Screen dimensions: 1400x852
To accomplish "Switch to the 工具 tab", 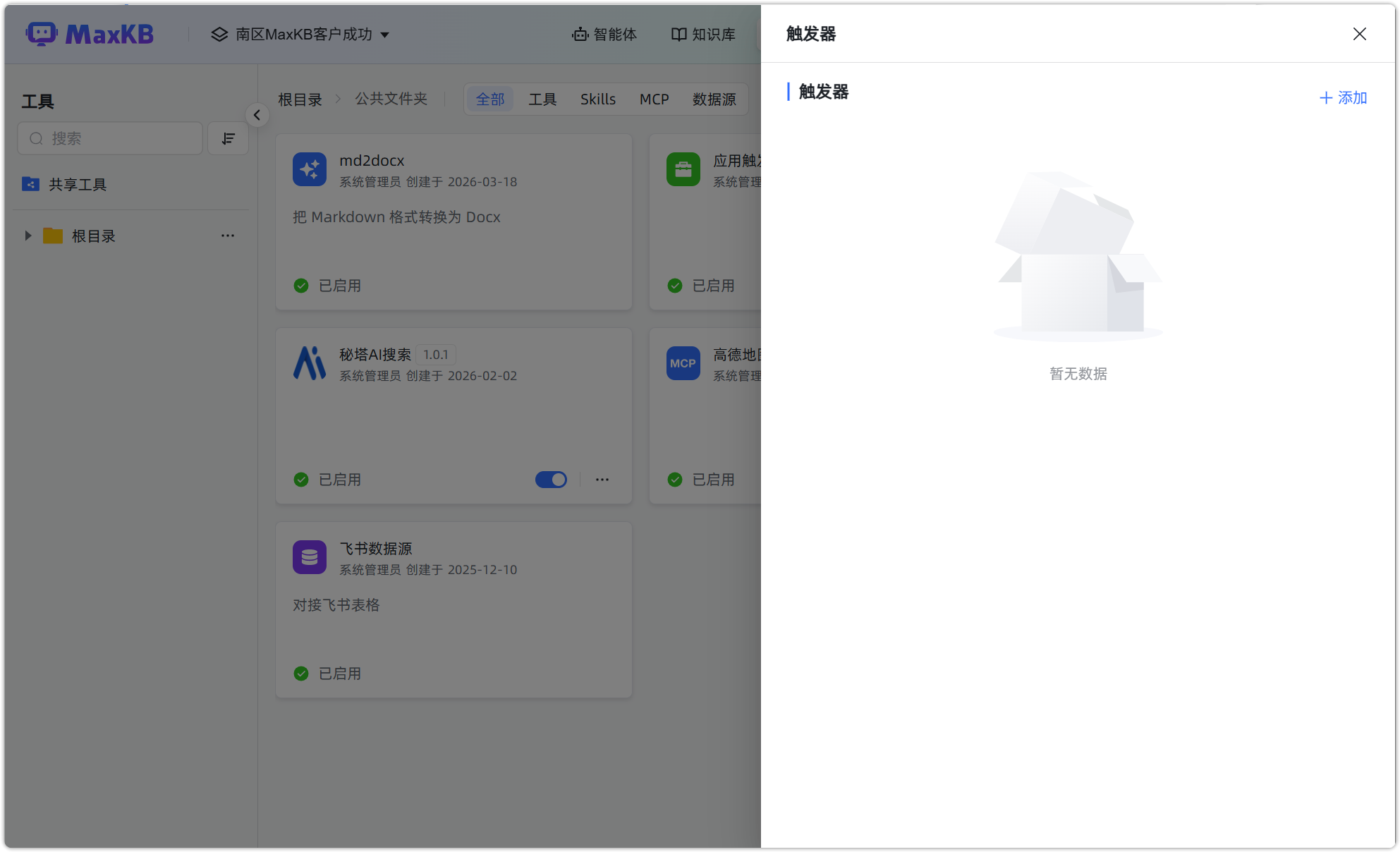I will click(x=542, y=99).
